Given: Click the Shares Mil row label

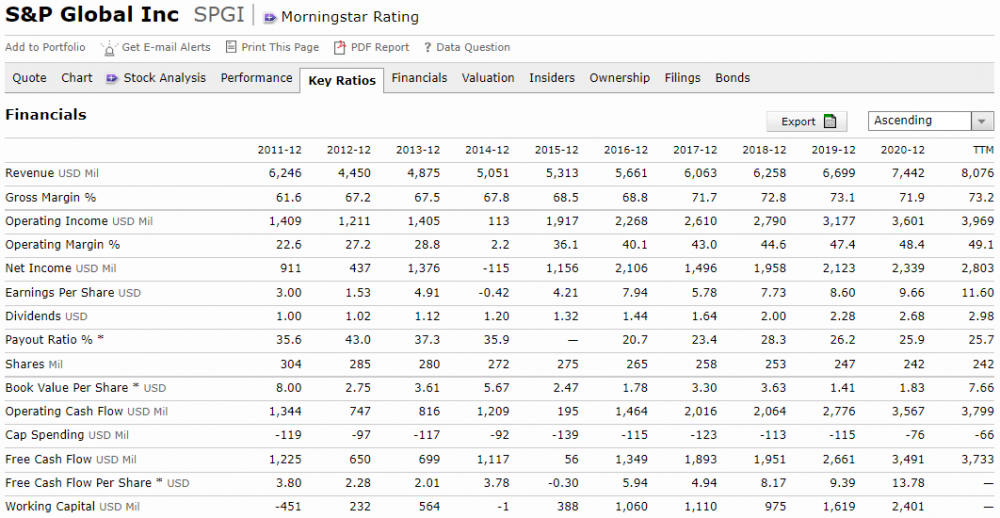Looking at the screenshot, I should coord(34,364).
